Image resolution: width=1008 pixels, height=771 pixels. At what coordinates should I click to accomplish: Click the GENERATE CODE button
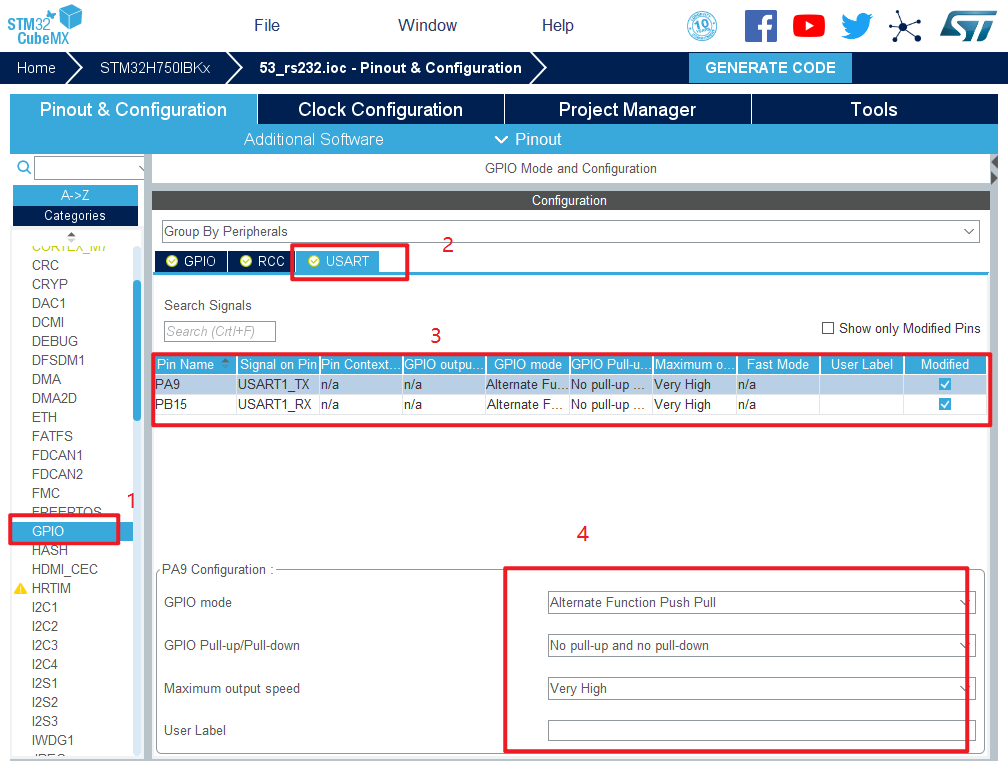[770, 68]
